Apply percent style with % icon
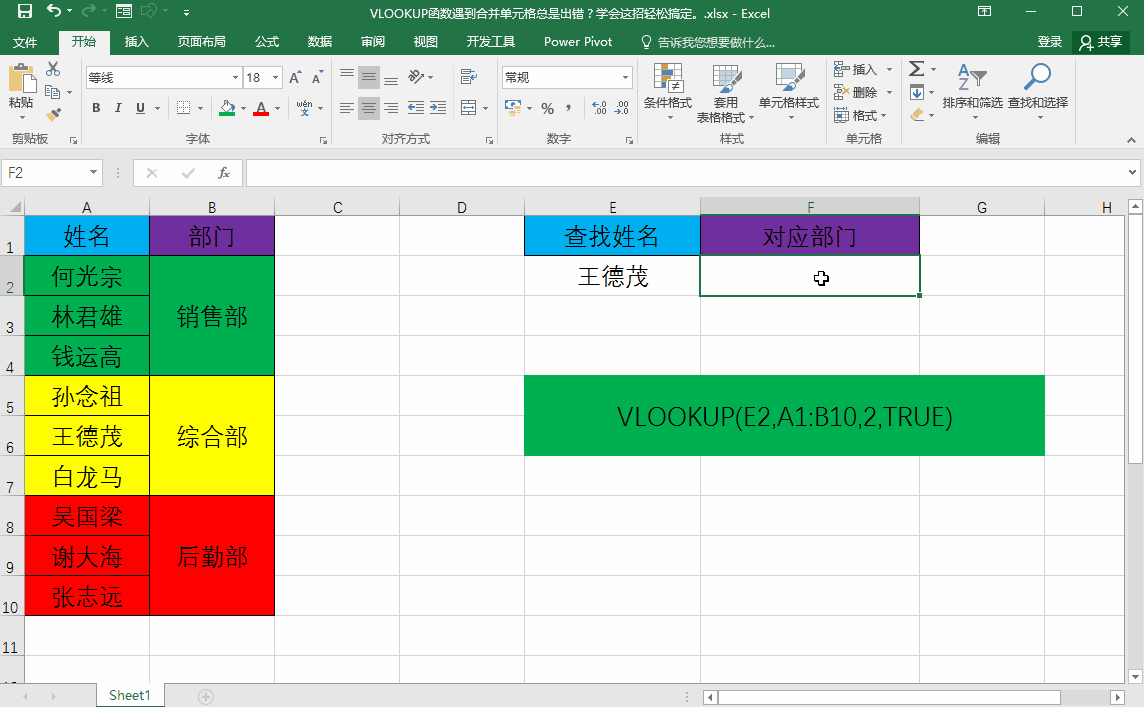Viewport: 1144px width, 707px height. (547, 109)
